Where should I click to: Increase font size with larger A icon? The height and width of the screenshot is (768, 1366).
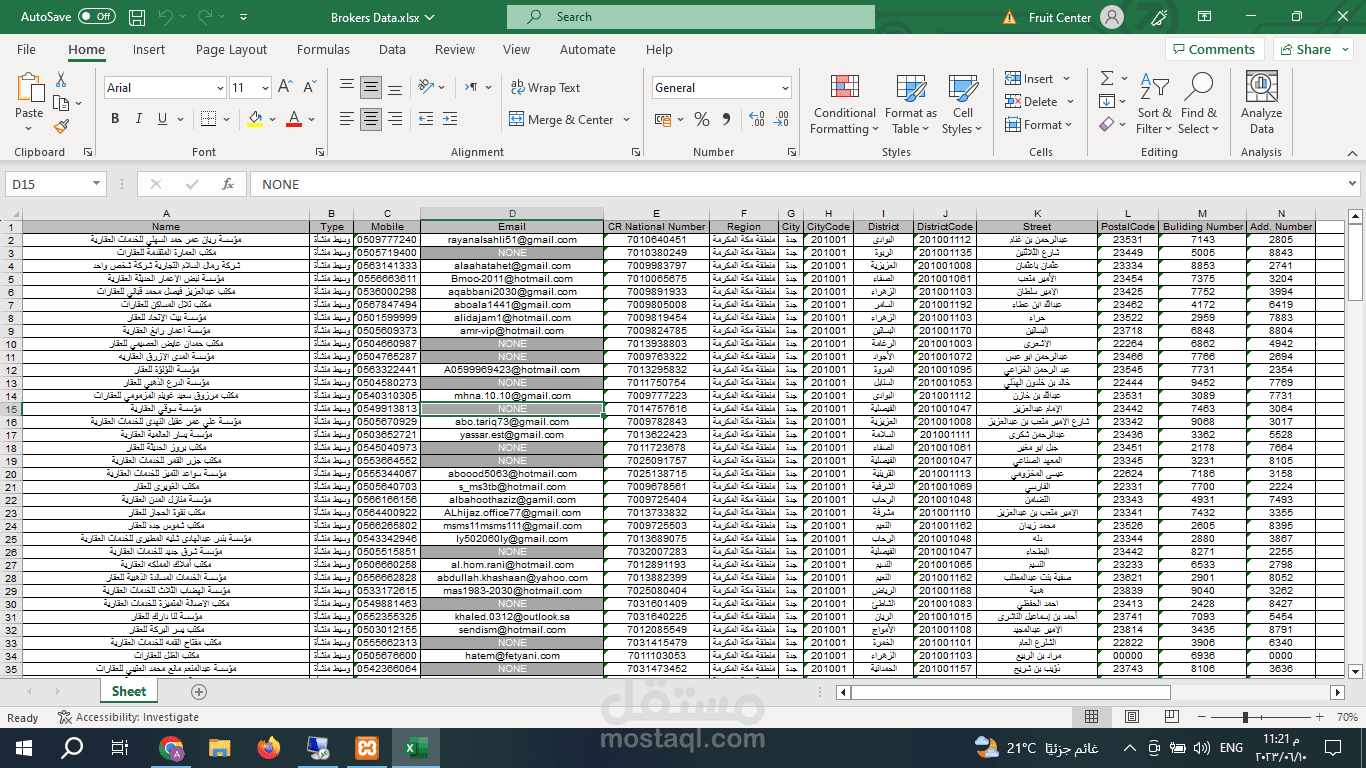click(x=285, y=87)
